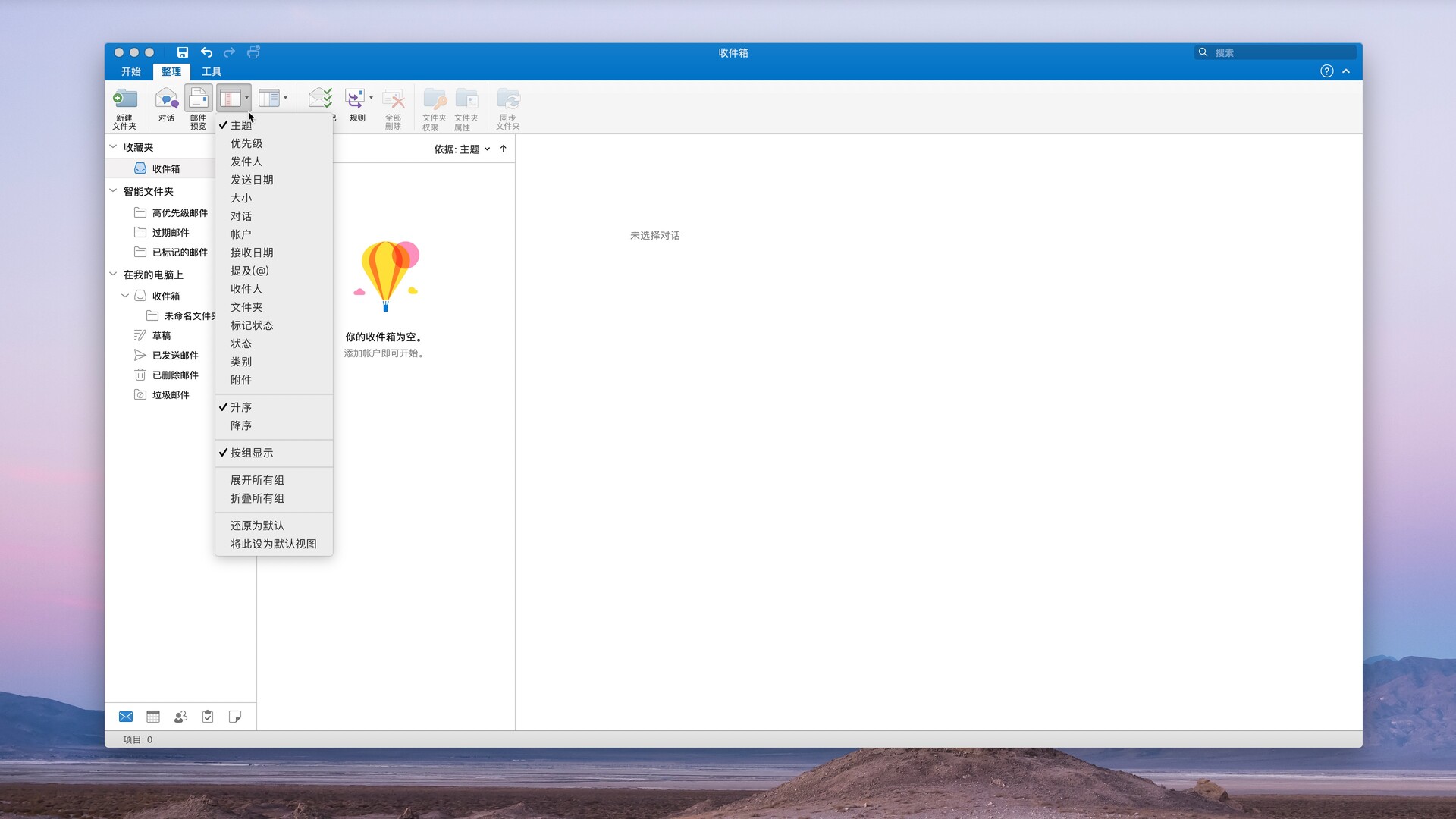Open the People view icon
Viewport: 1456px width, 819px height.
click(x=180, y=716)
